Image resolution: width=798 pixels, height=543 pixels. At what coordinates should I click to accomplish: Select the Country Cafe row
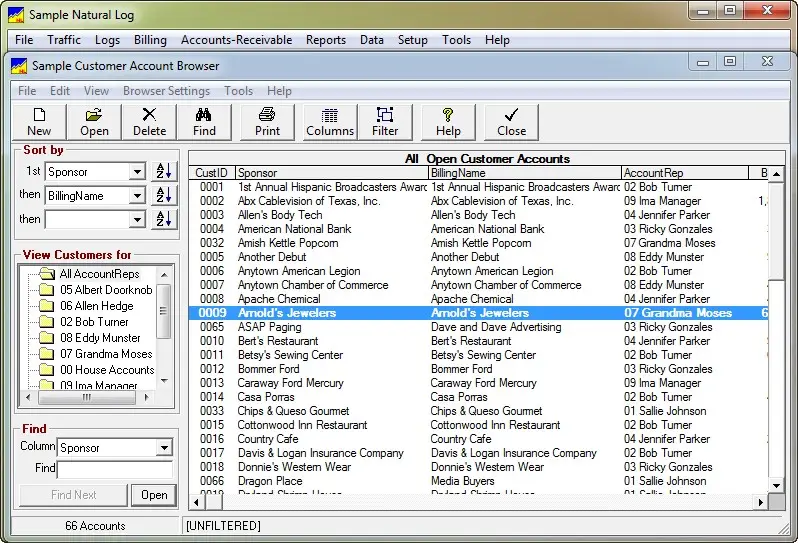pos(478,439)
